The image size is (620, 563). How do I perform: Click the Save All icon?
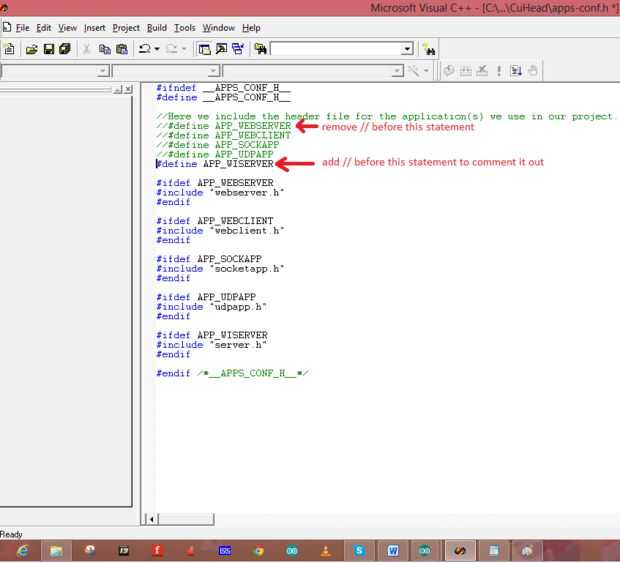[x=64, y=49]
